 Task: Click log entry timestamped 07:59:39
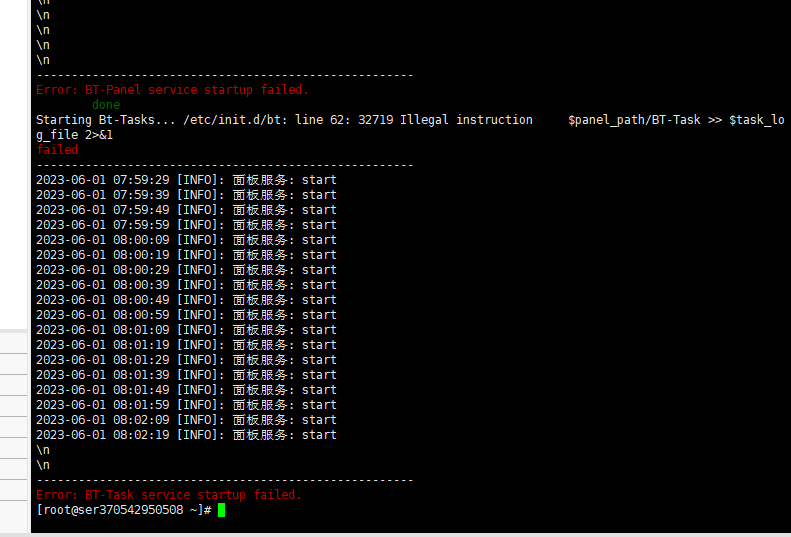[186, 195]
